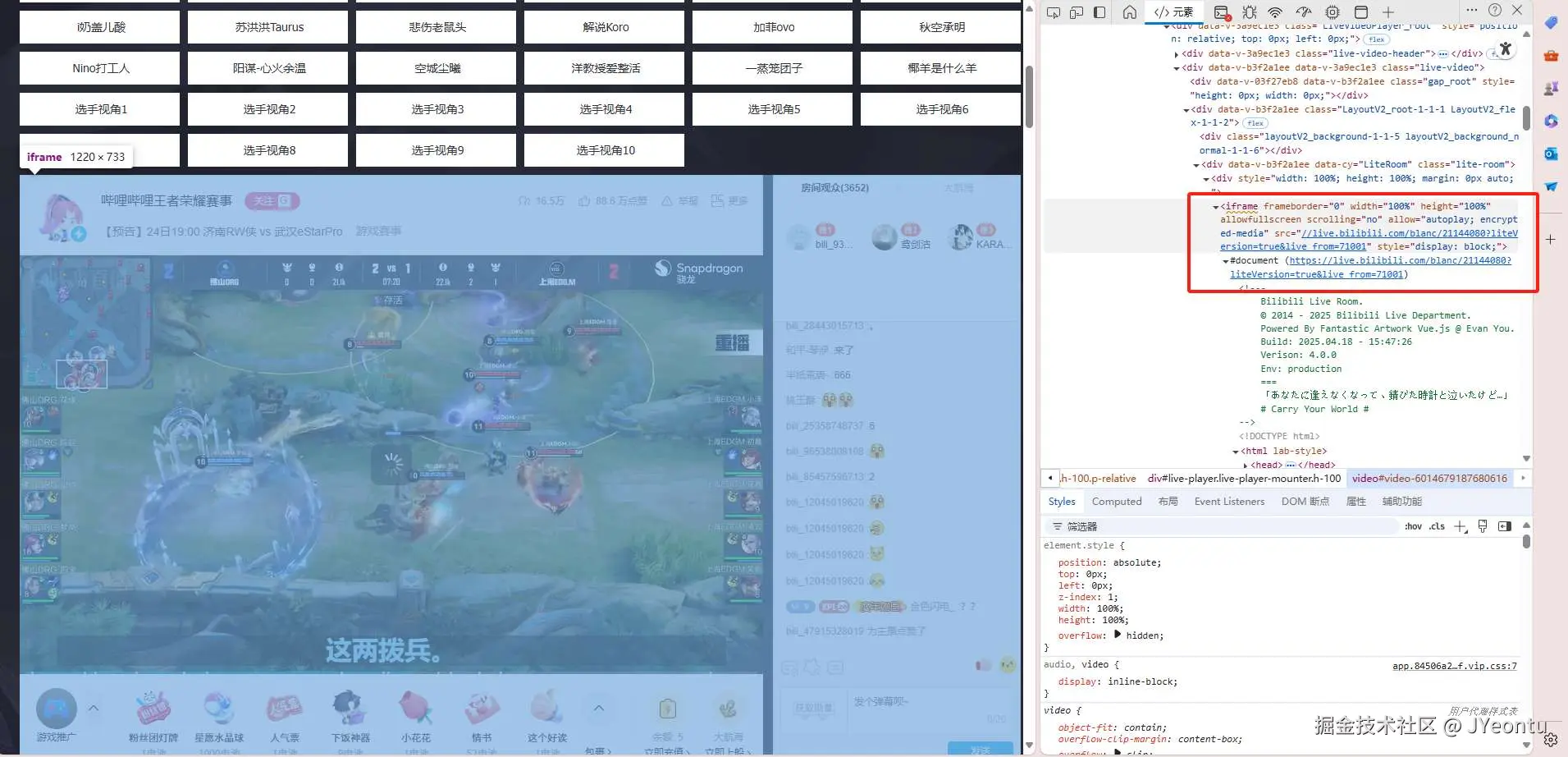
Task: Switch to the 属性 properties tab
Action: (1356, 502)
